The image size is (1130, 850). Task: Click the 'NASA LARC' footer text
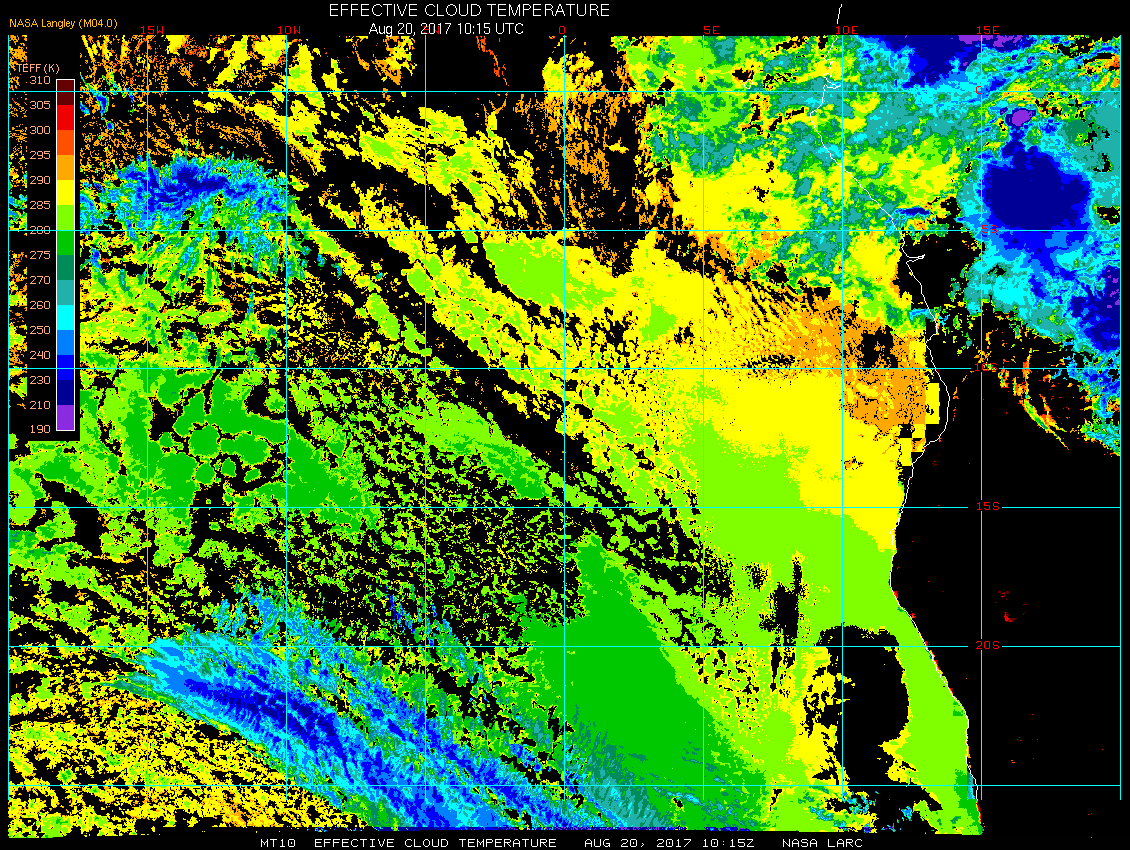click(822, 842)
